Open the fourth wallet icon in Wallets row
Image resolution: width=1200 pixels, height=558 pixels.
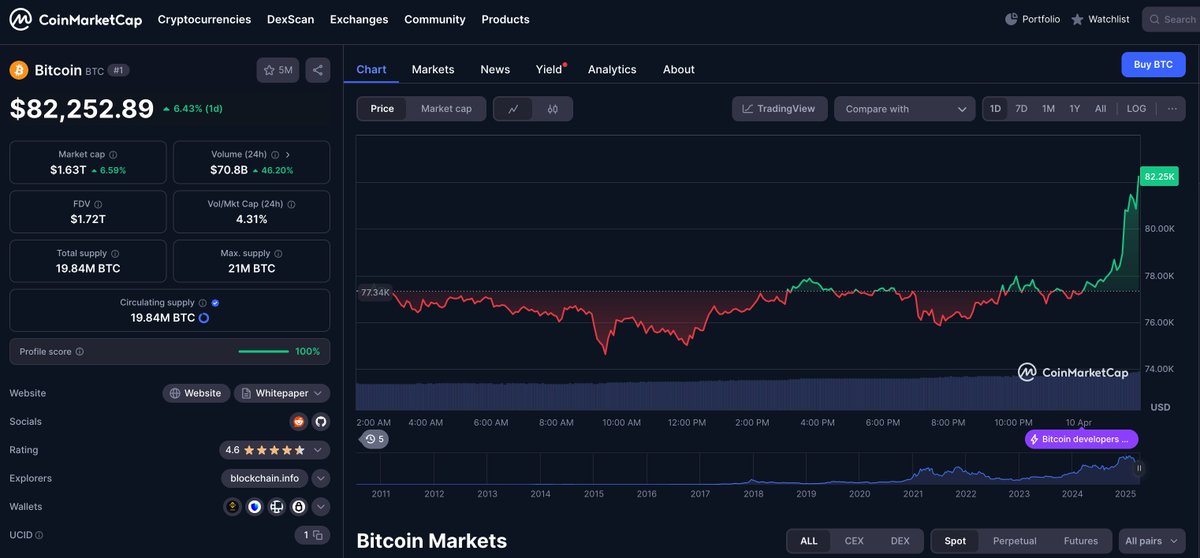click(298, 507)
